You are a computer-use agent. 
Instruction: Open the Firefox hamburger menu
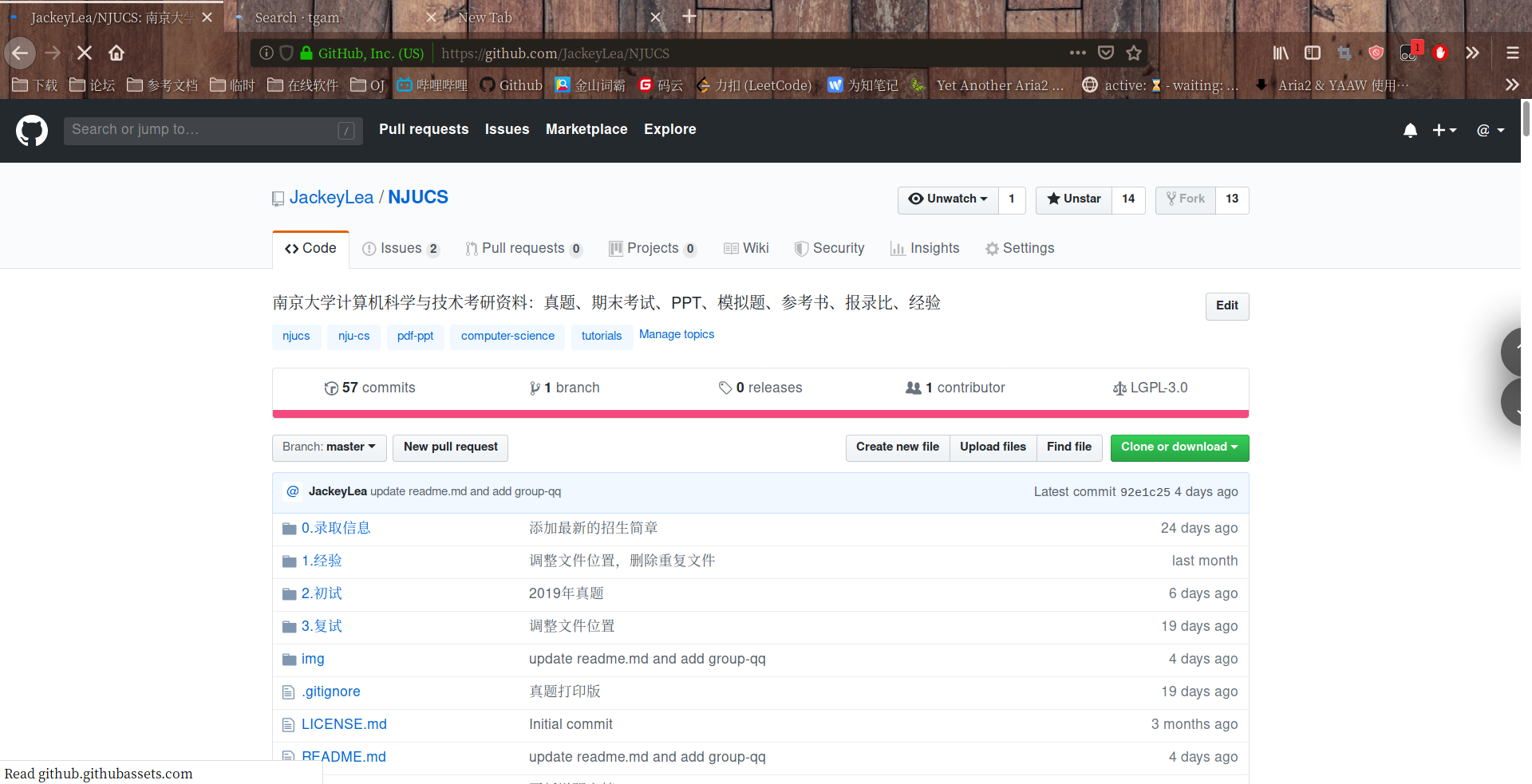(x=1512, y=53)
